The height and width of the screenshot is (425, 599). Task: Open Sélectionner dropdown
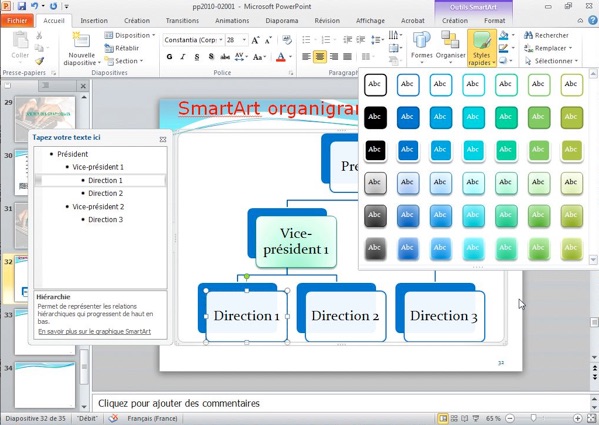550,61
